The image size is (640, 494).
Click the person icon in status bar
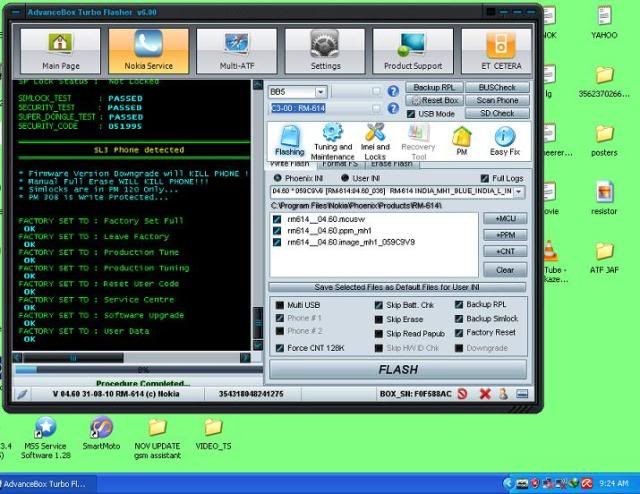point(504,394)
